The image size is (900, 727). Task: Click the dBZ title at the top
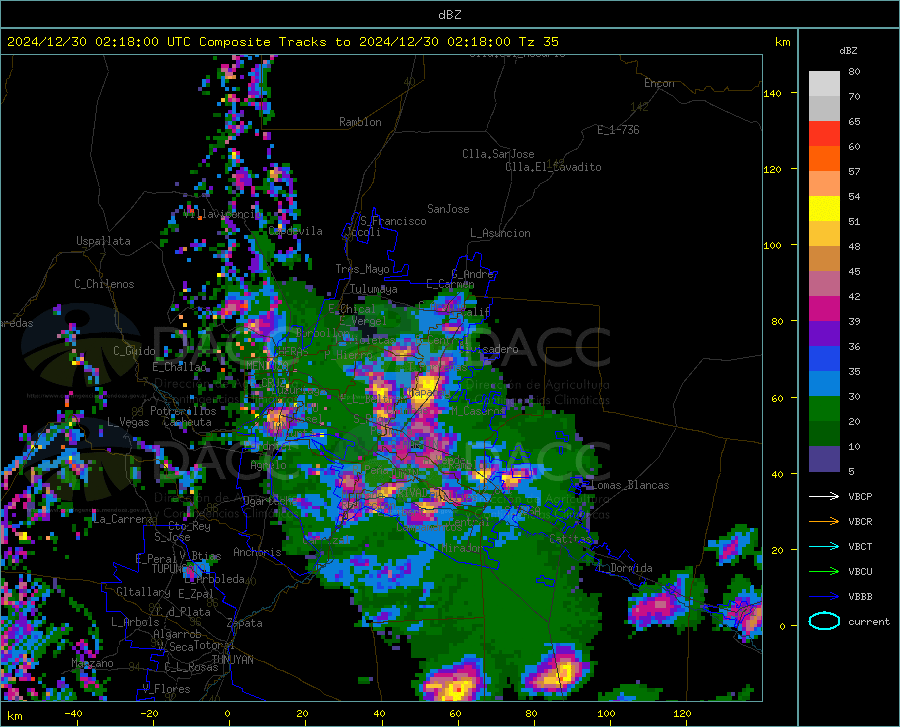tap(449, 15)
